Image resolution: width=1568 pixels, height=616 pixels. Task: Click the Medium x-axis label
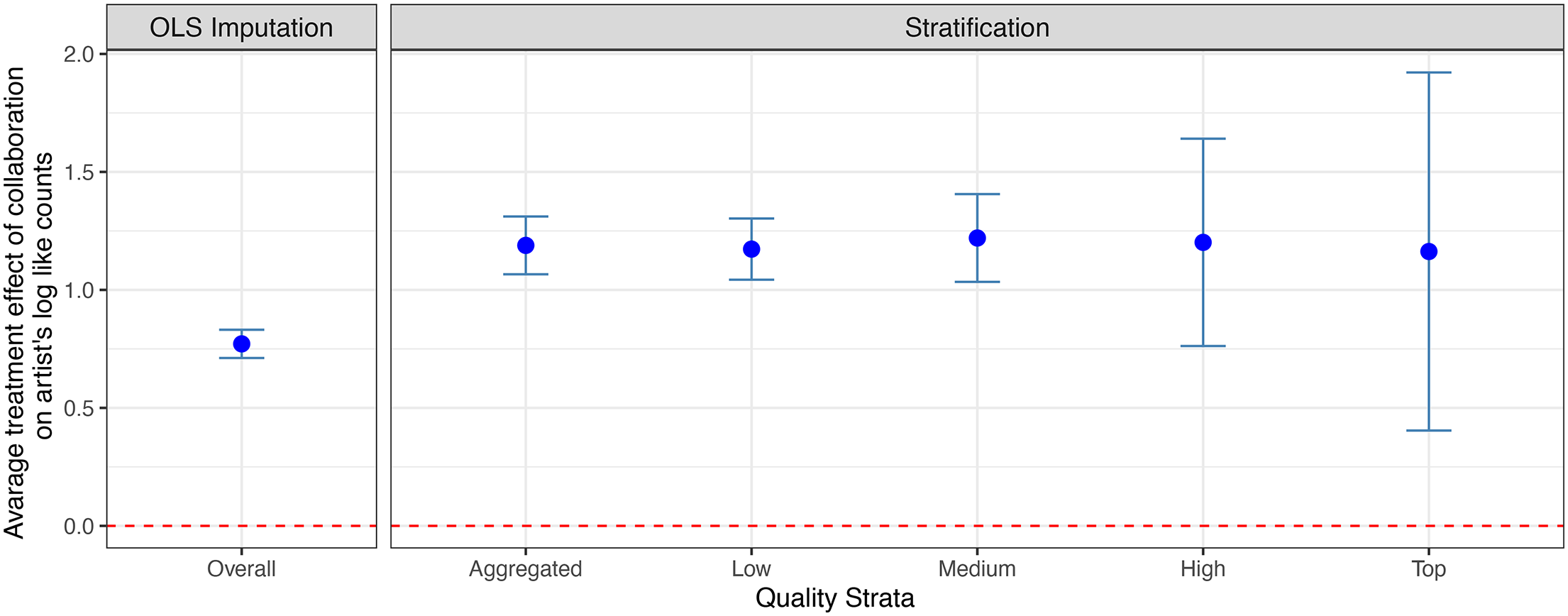coord(977,569)
